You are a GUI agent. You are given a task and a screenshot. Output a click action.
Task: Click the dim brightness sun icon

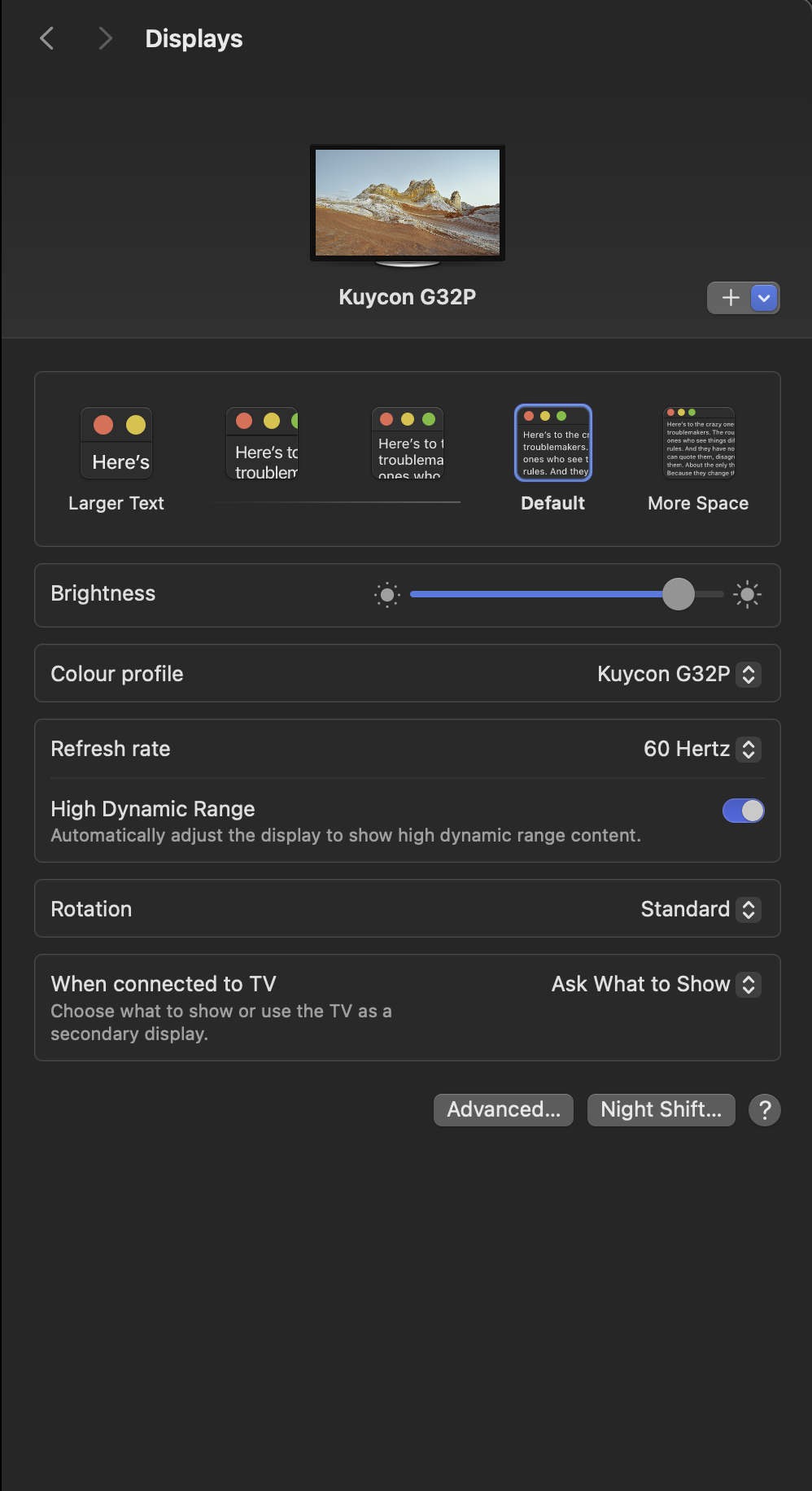pos(387,594)
